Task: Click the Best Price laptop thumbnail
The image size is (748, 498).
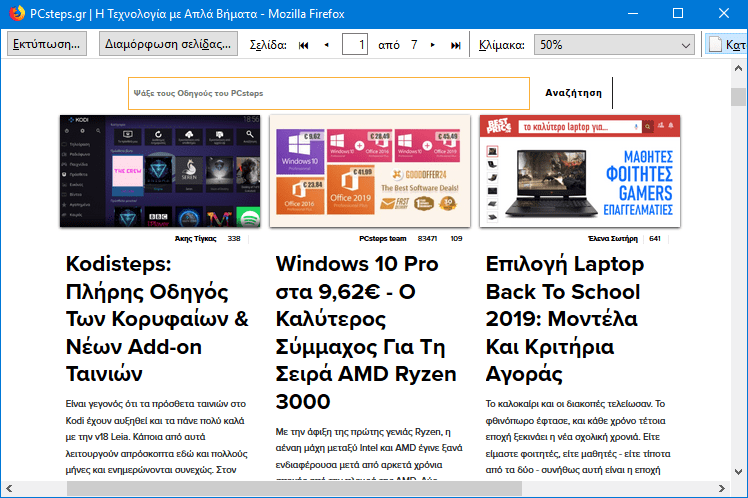Action: pyautogui.click(x=580, y=171)
